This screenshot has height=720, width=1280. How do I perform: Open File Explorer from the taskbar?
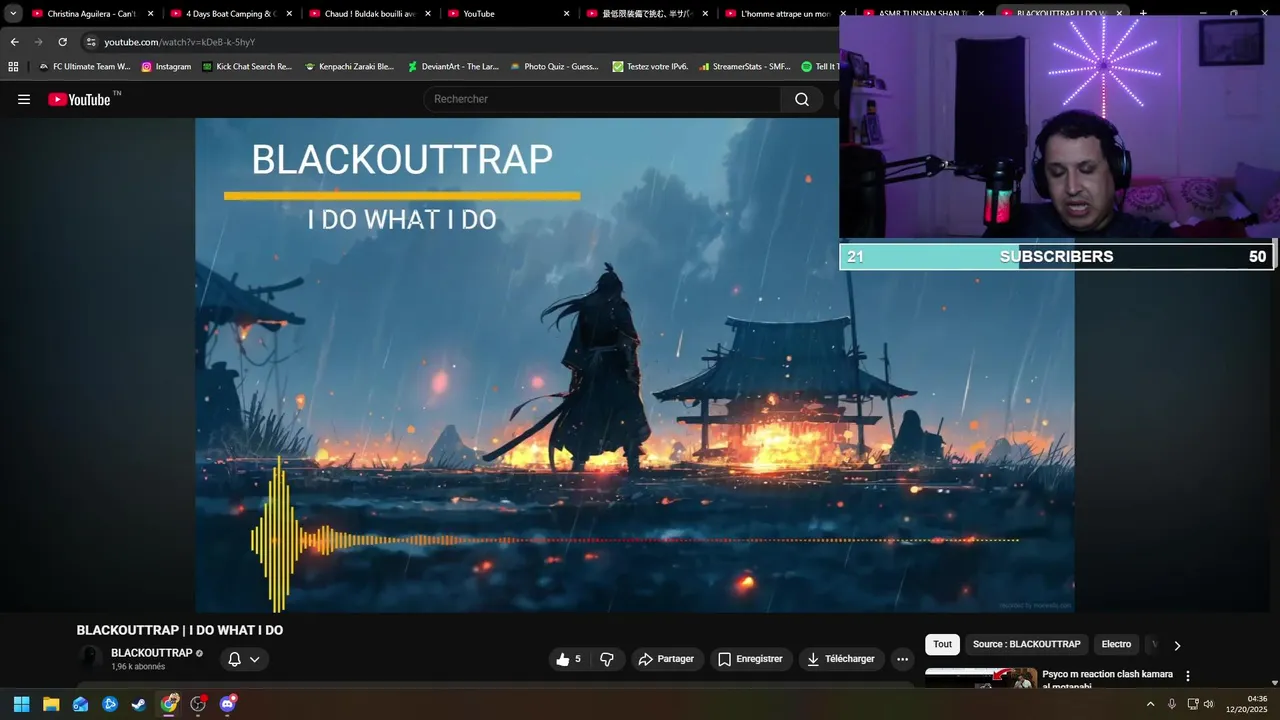(51, 704)
